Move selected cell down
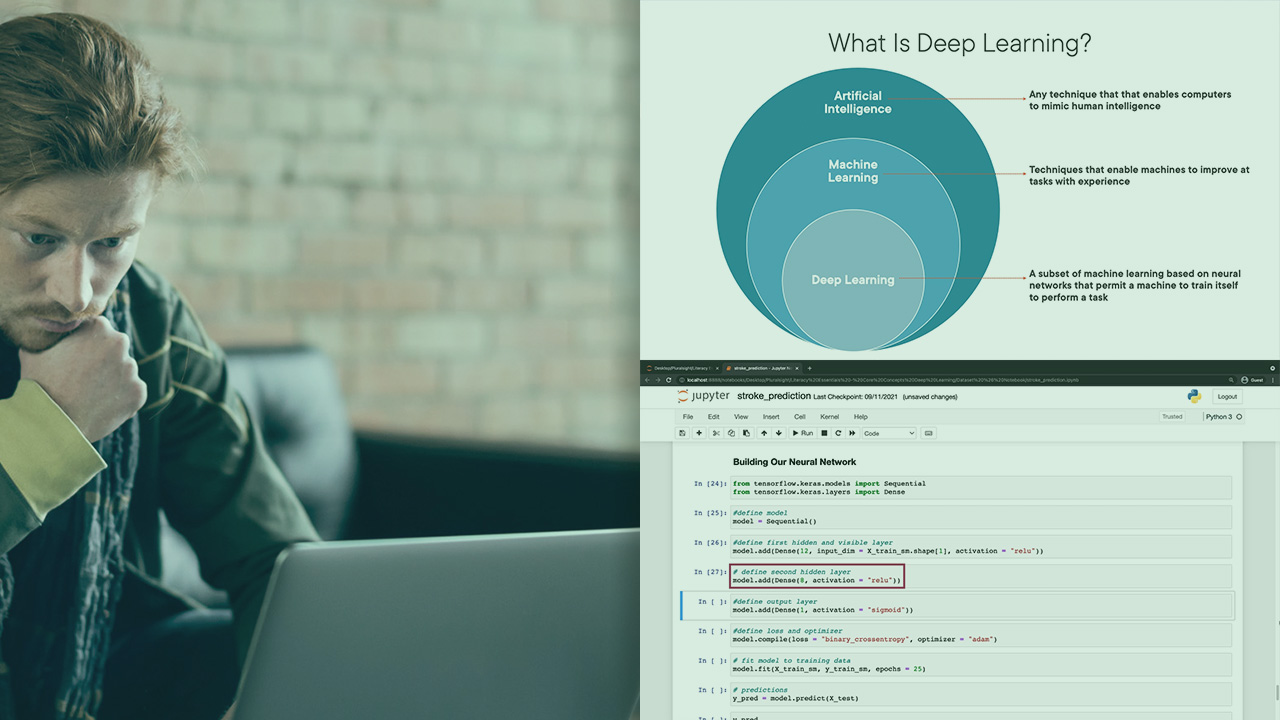Viewport: 1280px width, 720px height. 779,433
